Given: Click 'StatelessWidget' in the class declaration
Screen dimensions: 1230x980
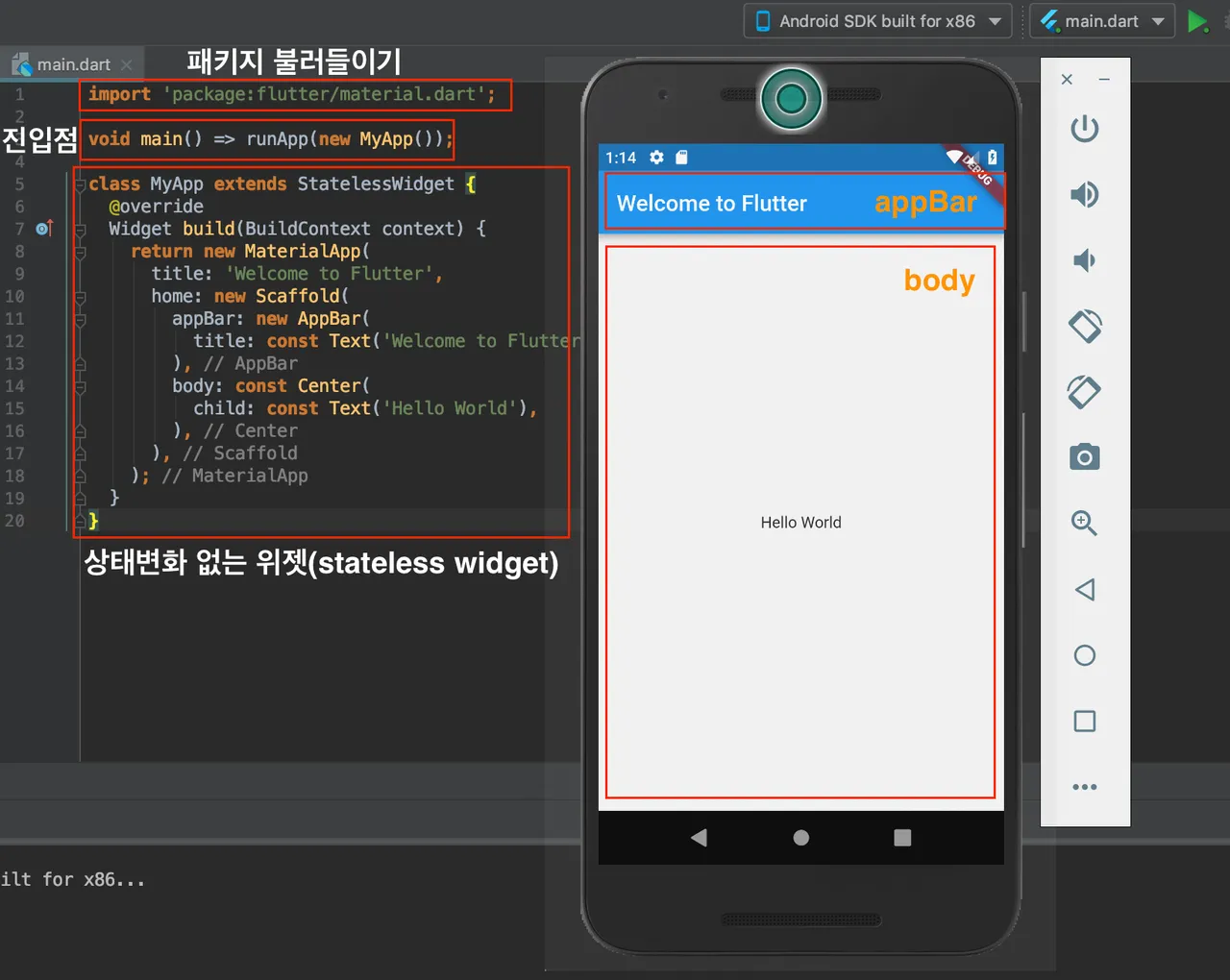Looking at the screenshot, I should click(376, 184).
